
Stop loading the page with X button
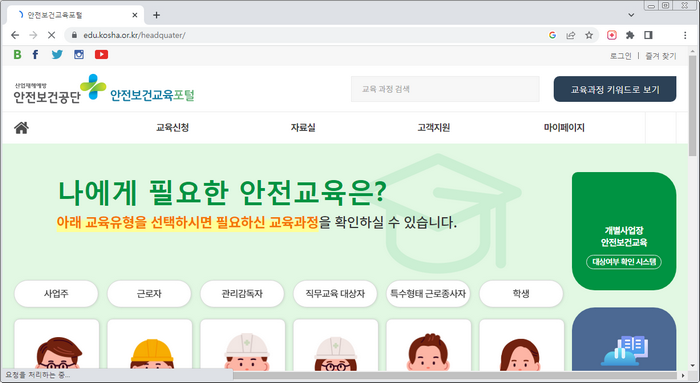(51, 35)
